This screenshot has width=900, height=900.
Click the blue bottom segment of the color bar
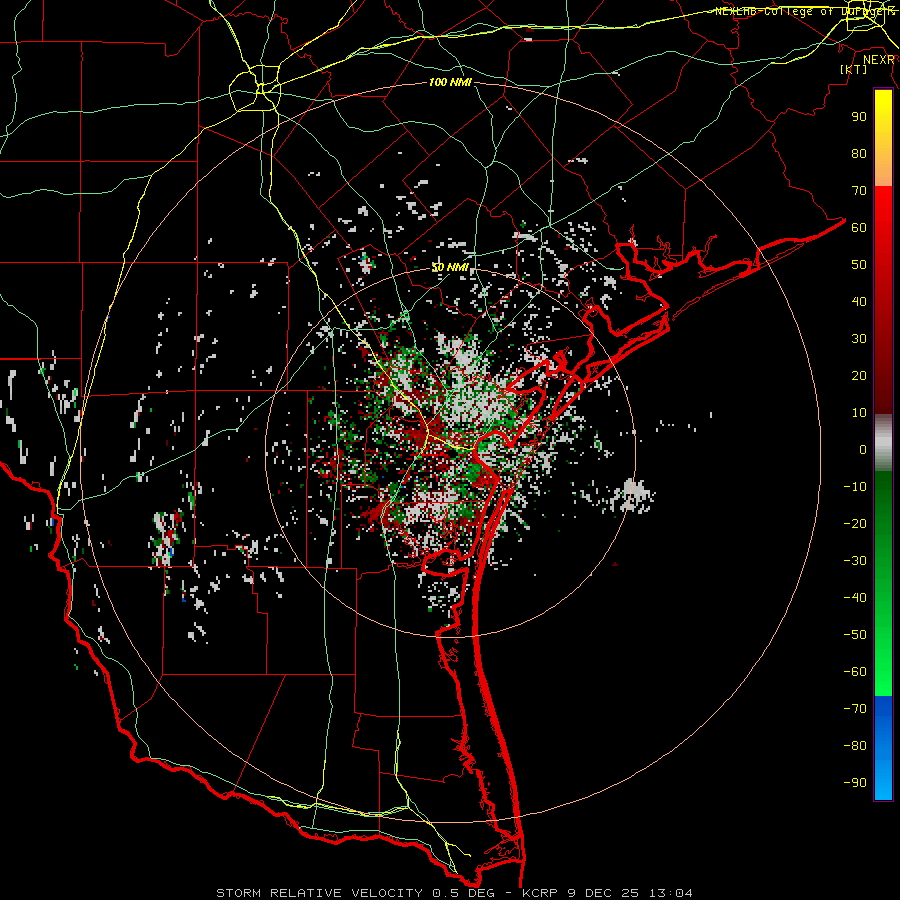tap(883, 748)
